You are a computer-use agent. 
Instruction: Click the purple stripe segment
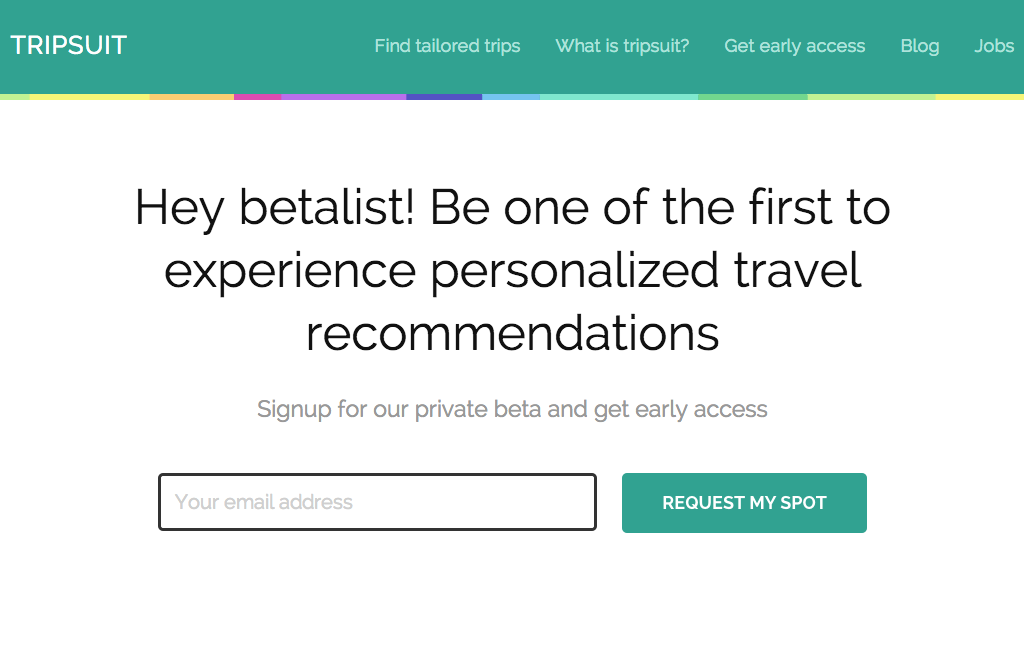click(344, 97)
